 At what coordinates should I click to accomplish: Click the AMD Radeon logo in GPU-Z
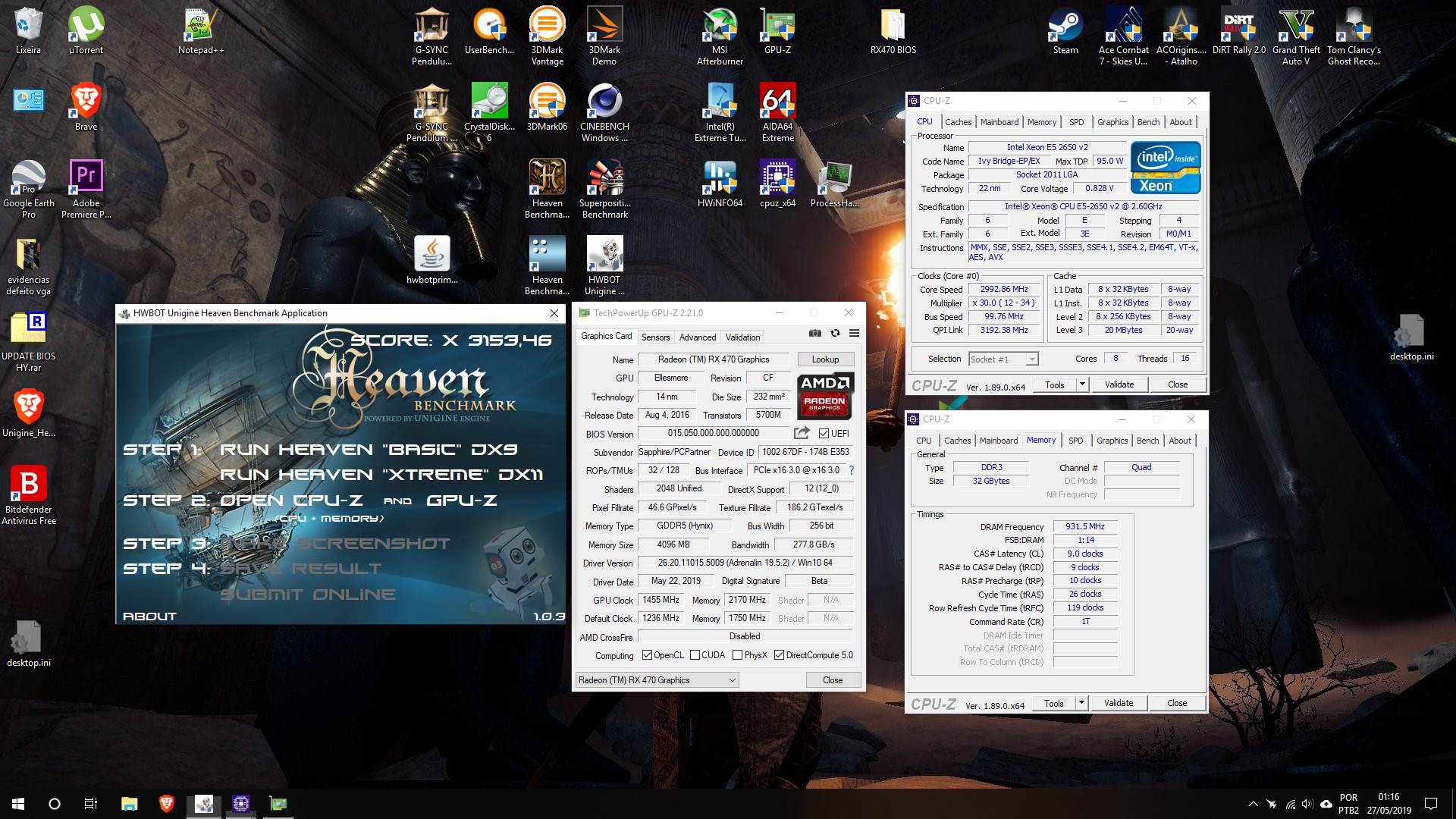(825, 396)
